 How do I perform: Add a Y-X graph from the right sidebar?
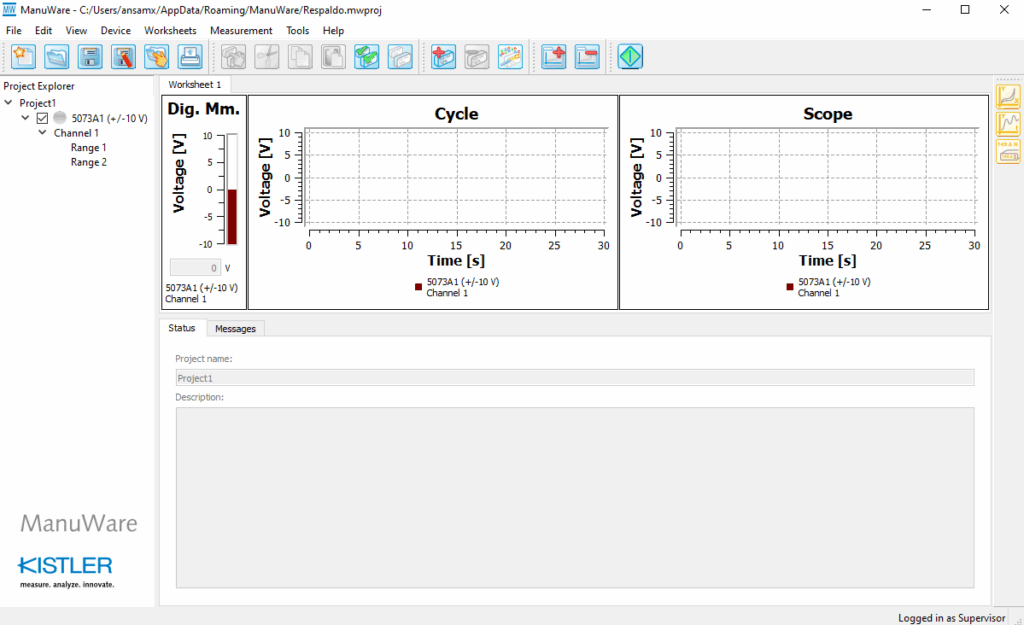click(1009, 97)
